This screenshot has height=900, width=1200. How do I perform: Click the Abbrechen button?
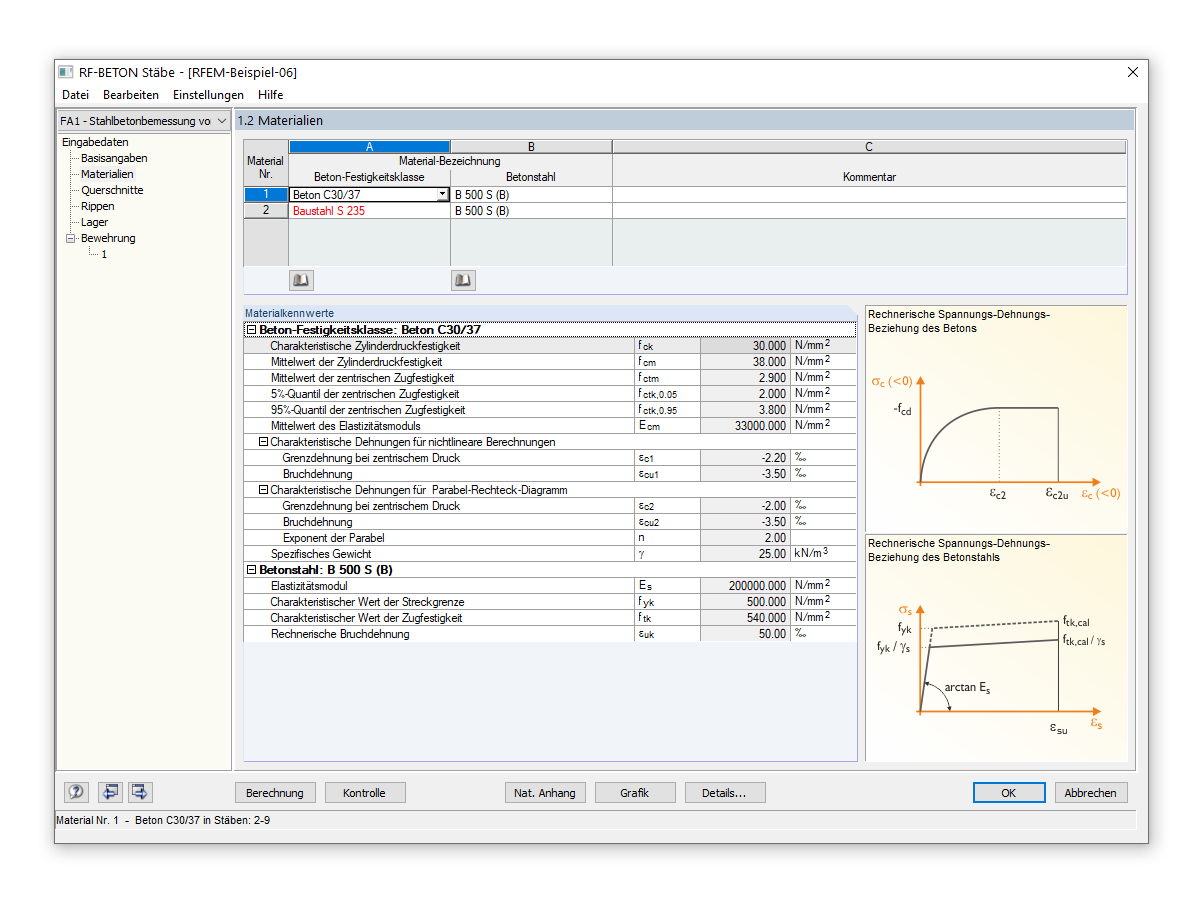tap(1091, 792)
